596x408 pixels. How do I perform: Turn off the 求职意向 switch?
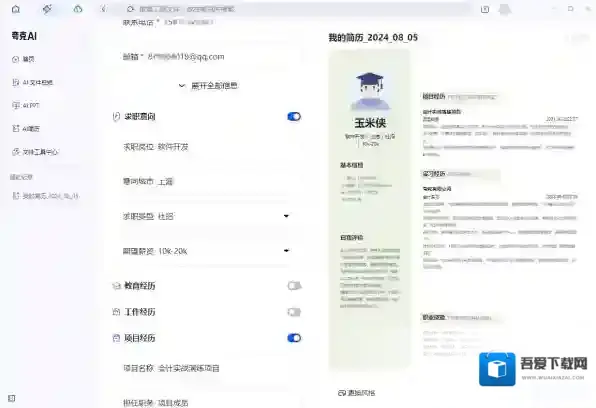tap(294, 116)
